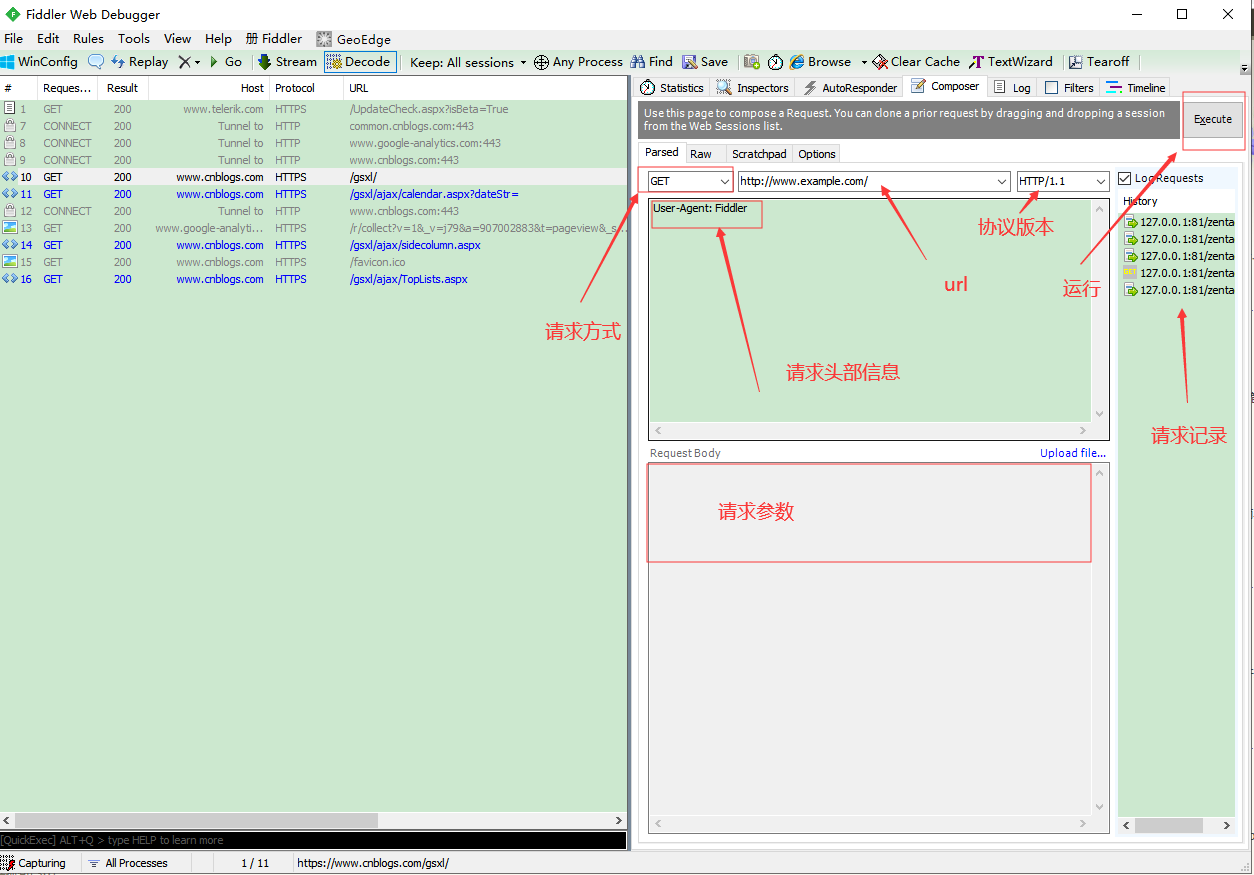Click inside the Request Body text area
Image resolution: width=1254 pixels, height=875 pixels.
pyautogui.click(x=870, y=639)
